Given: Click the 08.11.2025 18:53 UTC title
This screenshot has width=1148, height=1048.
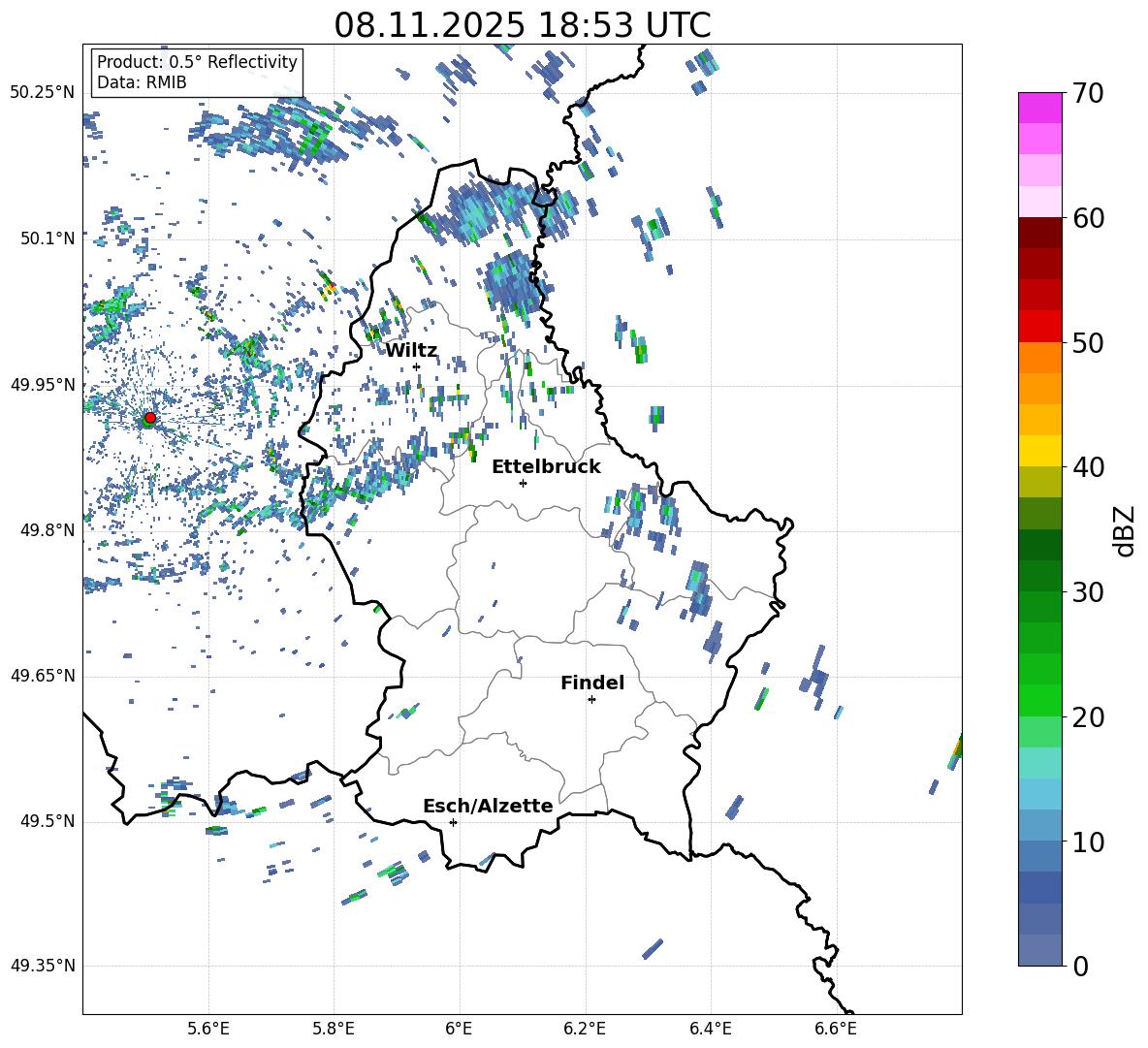Looking at the screenshot, I should [522, 25].
